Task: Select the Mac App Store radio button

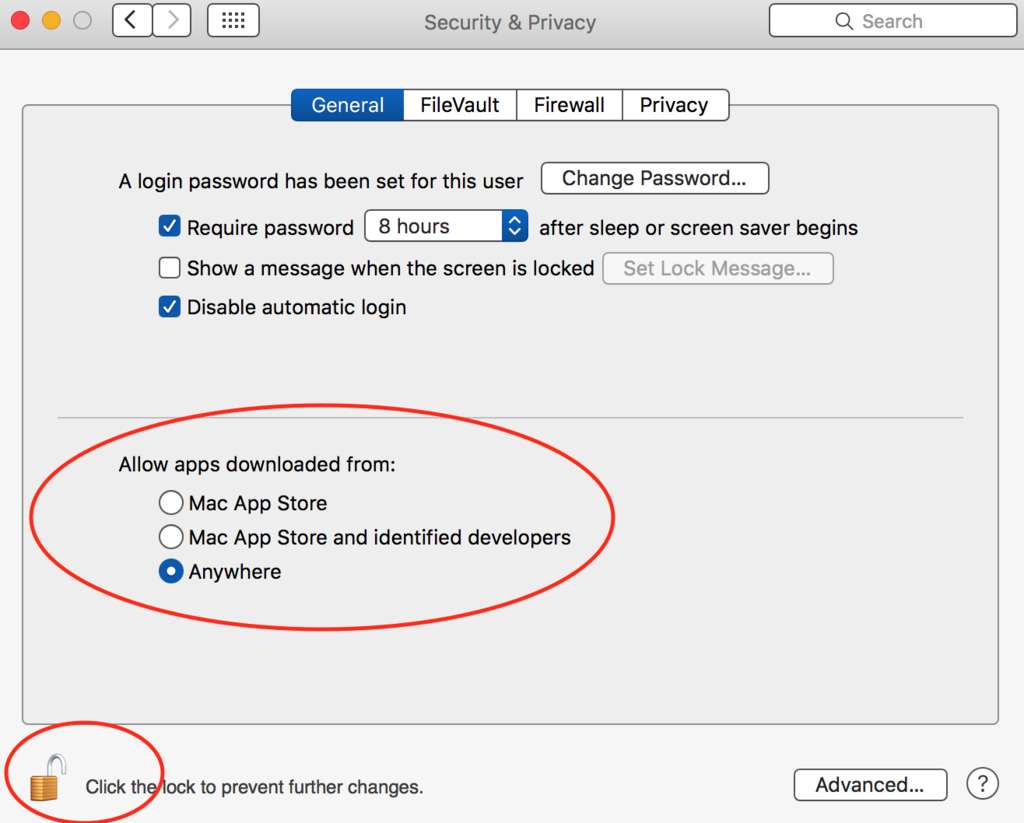Action: (171, 503)
